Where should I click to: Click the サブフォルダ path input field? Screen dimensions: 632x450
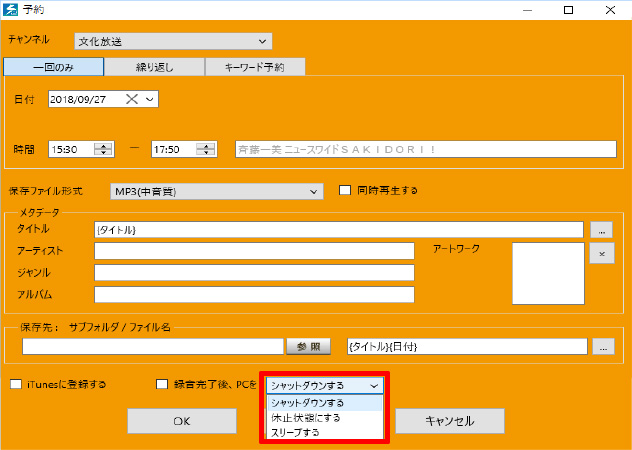153,346
